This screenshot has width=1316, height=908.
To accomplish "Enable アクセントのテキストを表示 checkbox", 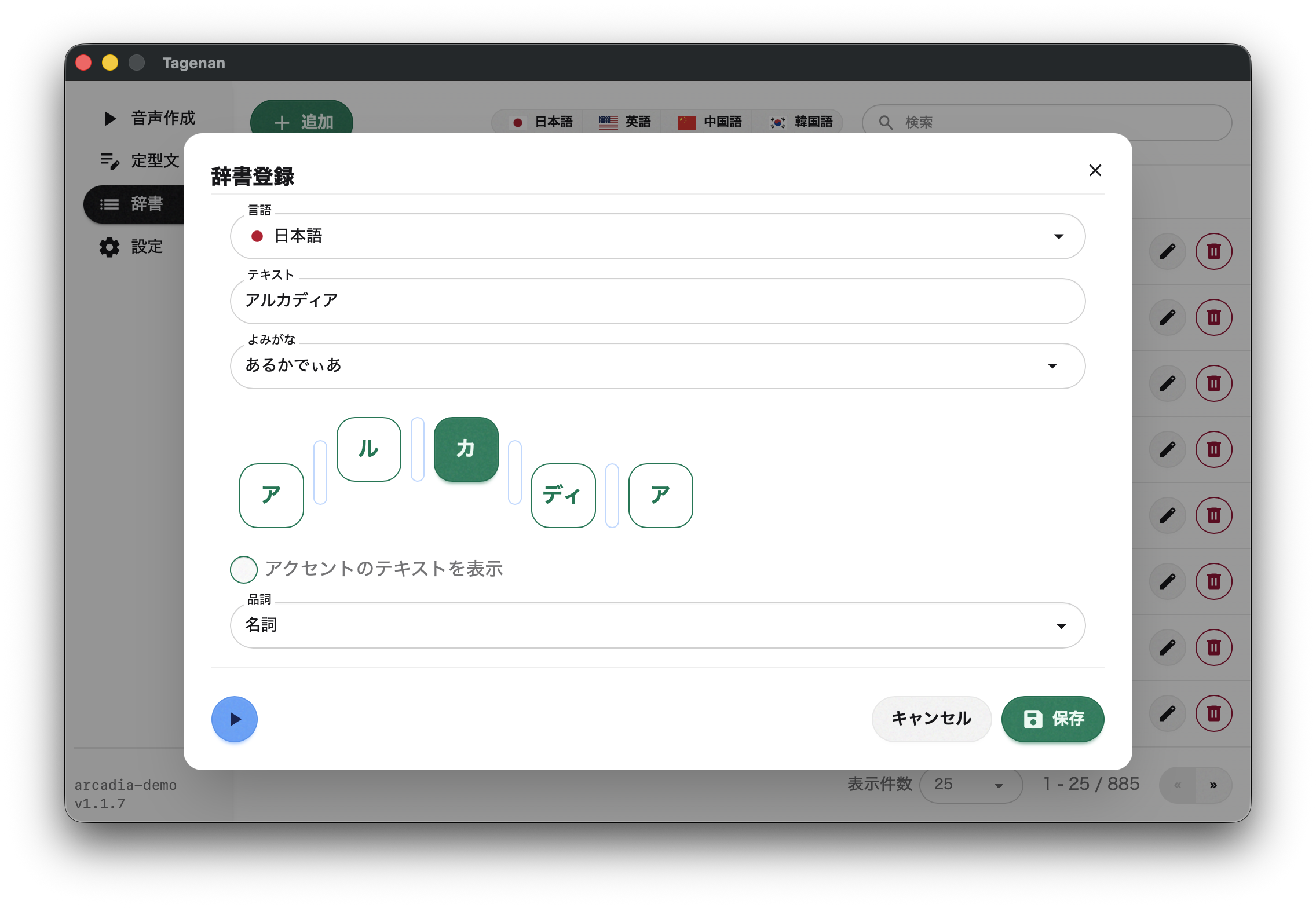I will [x=244, y=569].
